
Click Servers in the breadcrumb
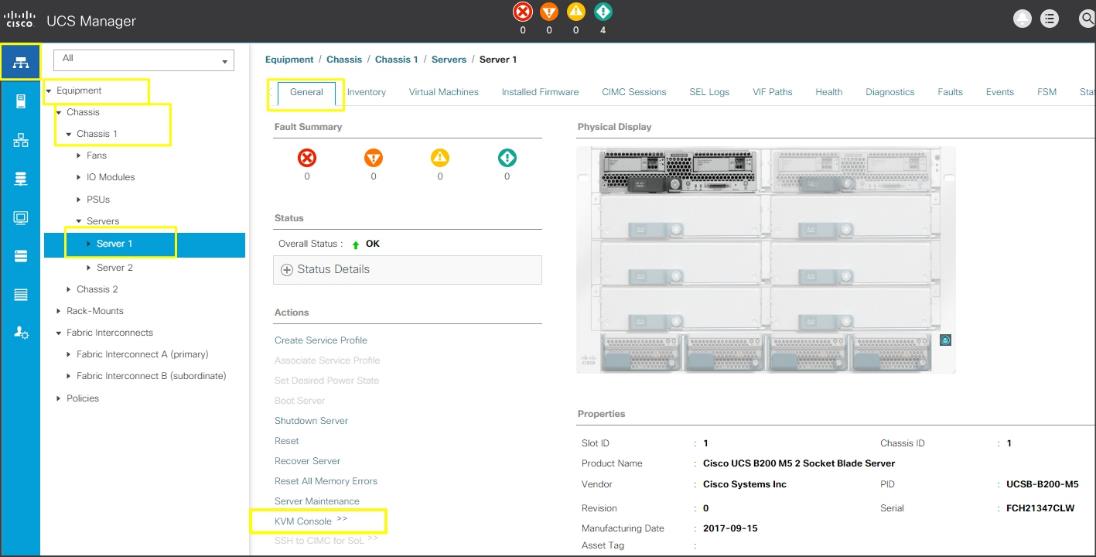pyautogui.click(x=449, y=59)
